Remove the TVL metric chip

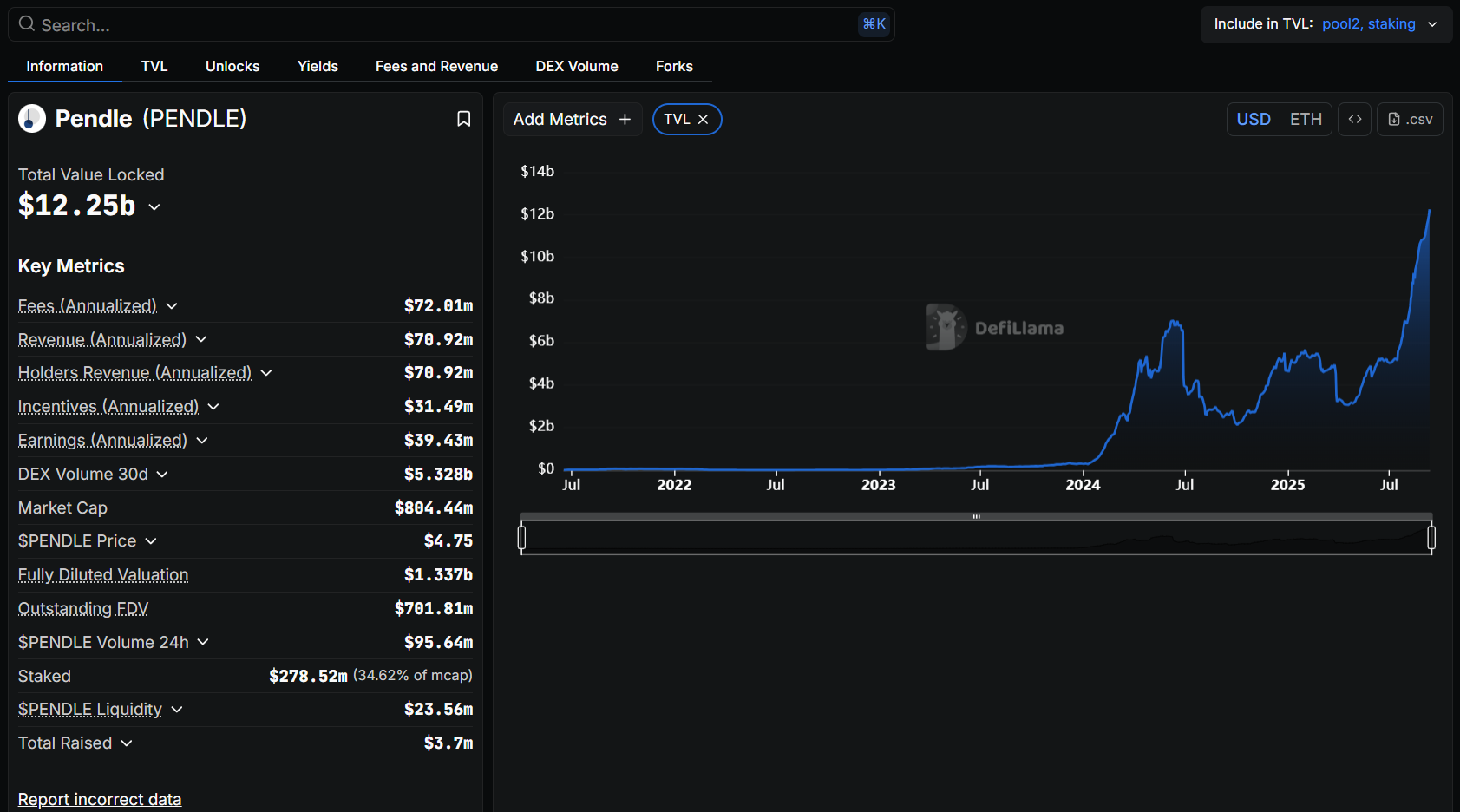[x=704, y=120]
